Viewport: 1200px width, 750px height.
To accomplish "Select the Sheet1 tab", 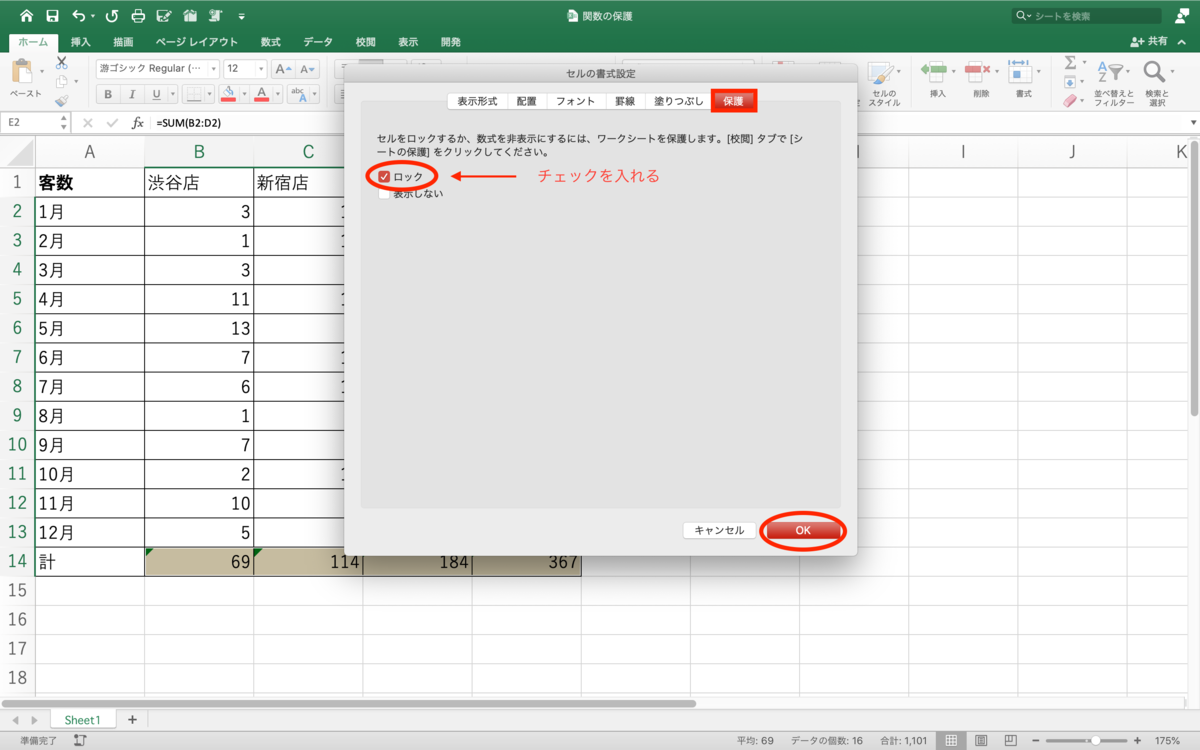I will pyautogui.click(x=82, y=719).
